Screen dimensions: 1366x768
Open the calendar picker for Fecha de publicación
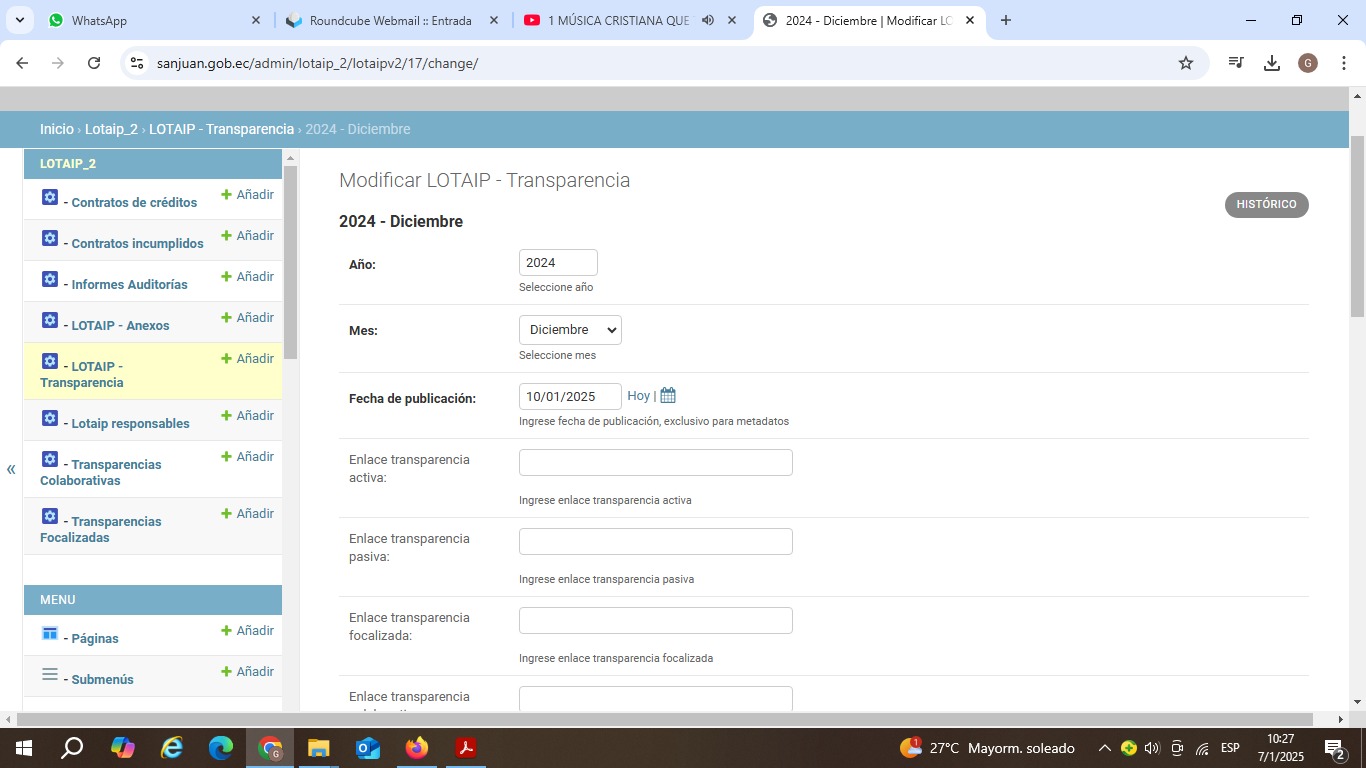coord(668,396)
